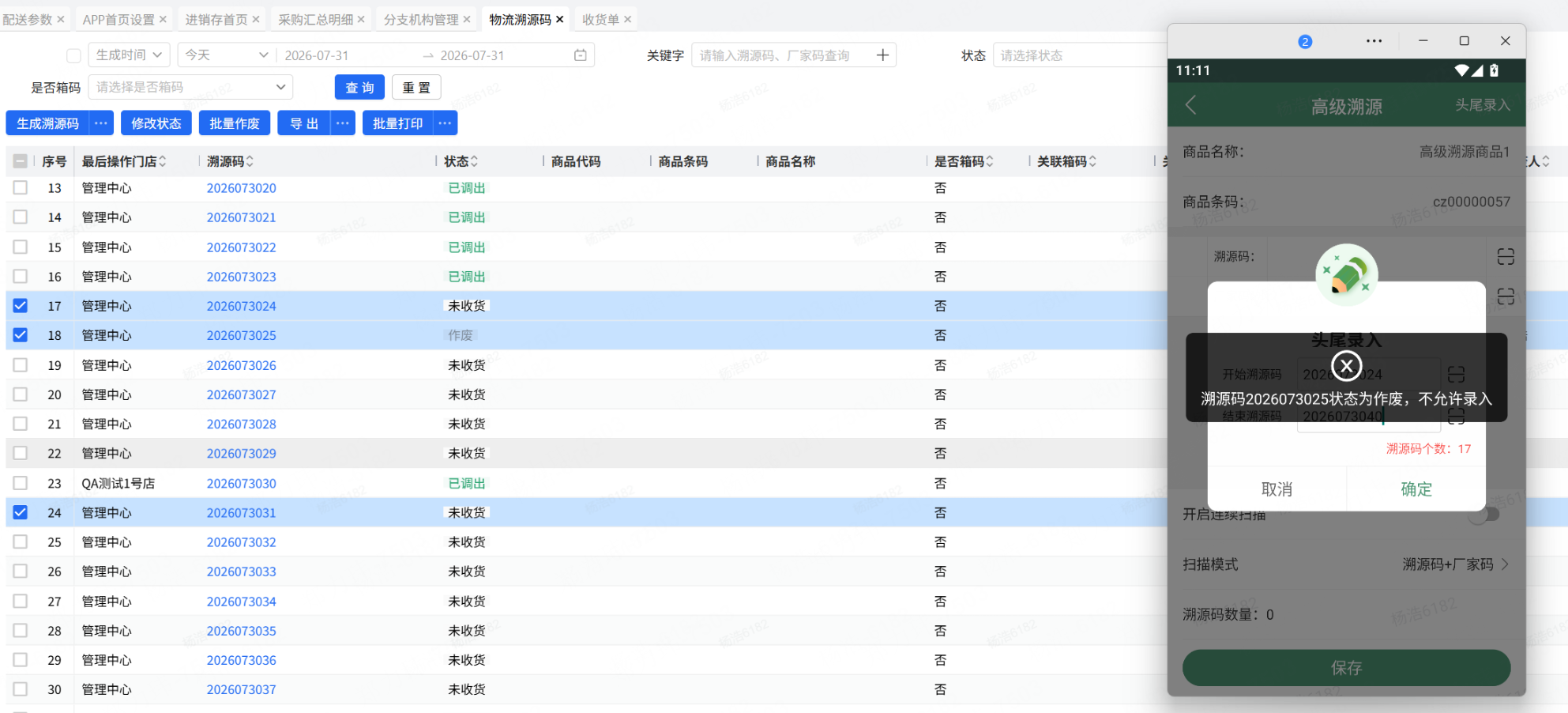Viewport: 1568px width, 713px height.
Task: Click the blue notification badge in emulator title bar
Action: [1305, 41]
